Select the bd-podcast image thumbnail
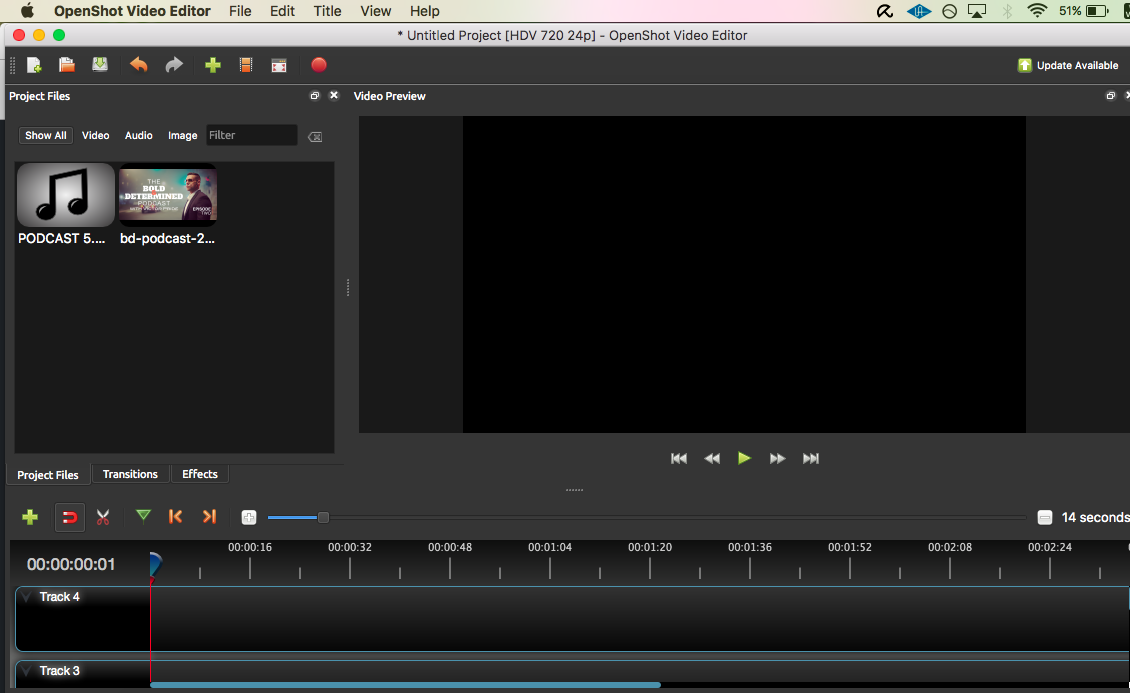The height and width of the screenshot is (693, 1130). (168, 195)
